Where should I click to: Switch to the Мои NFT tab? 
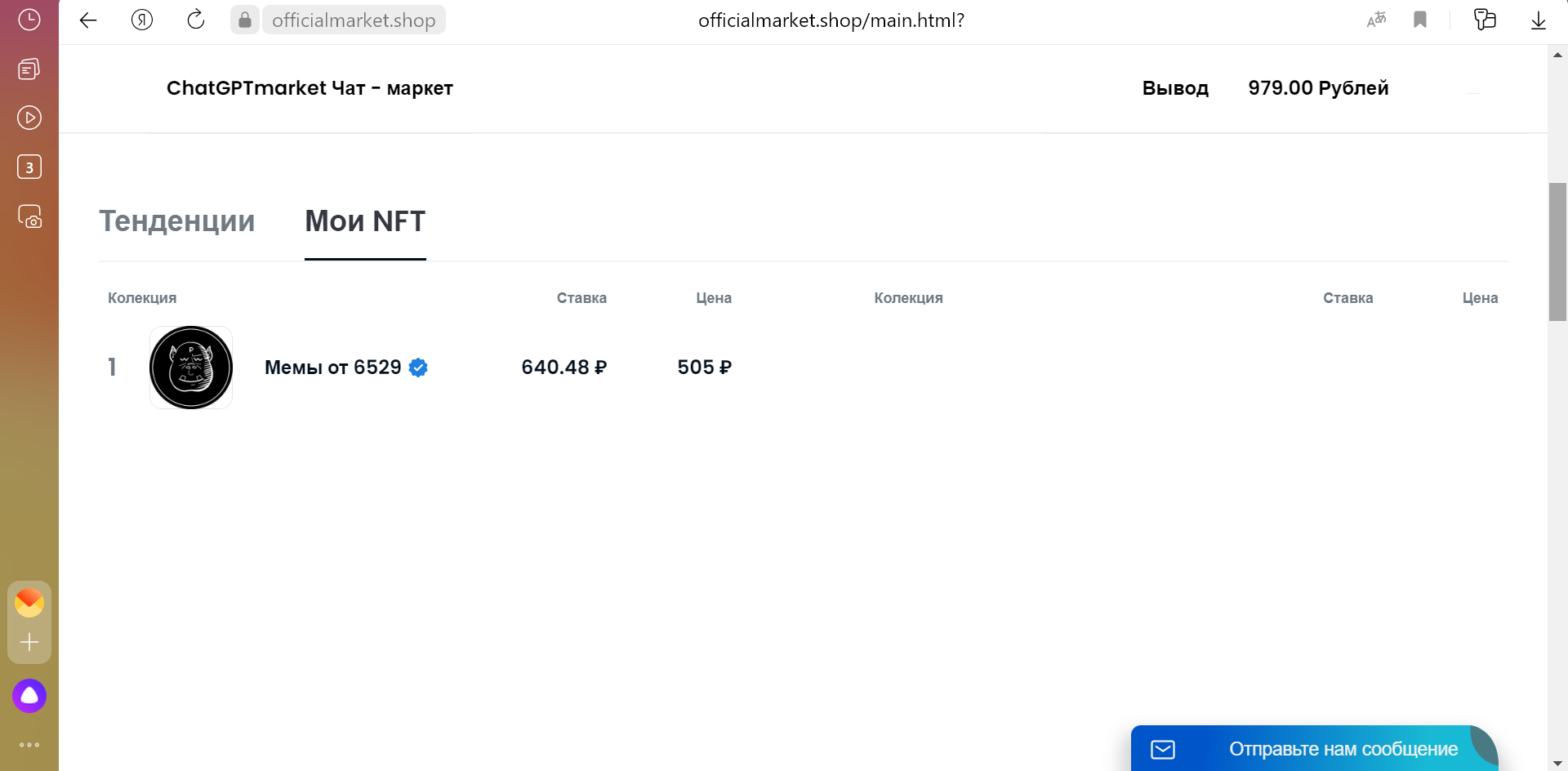tap(364, 221)
